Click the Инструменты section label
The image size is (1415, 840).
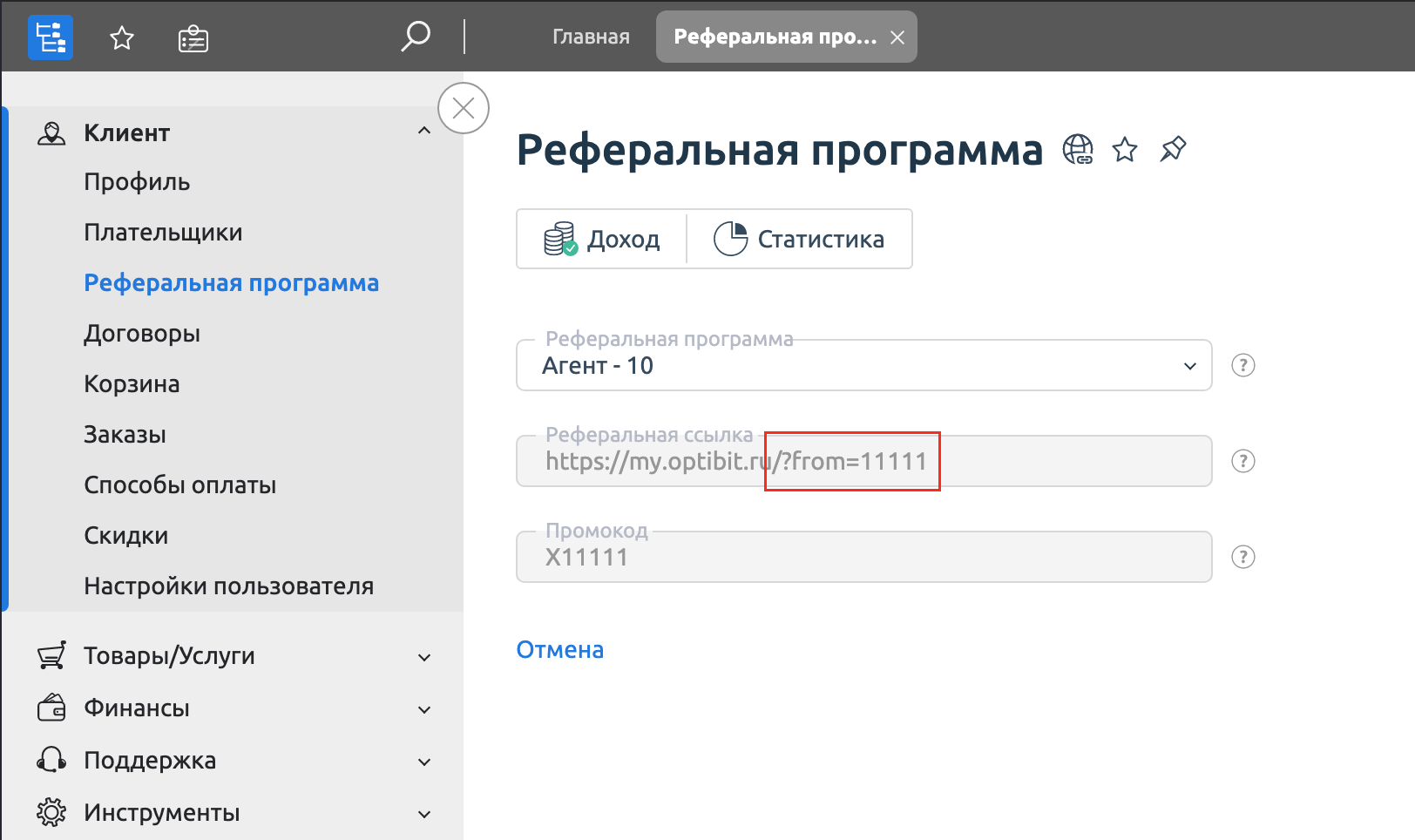coord(161,813)
